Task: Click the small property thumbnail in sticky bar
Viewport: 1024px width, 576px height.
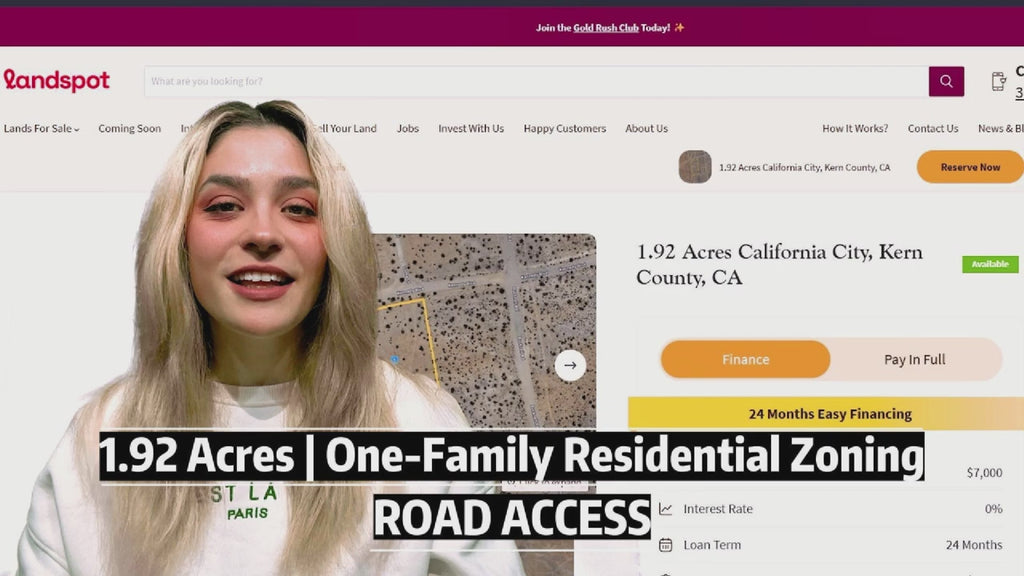Action: tap(695, 167)
